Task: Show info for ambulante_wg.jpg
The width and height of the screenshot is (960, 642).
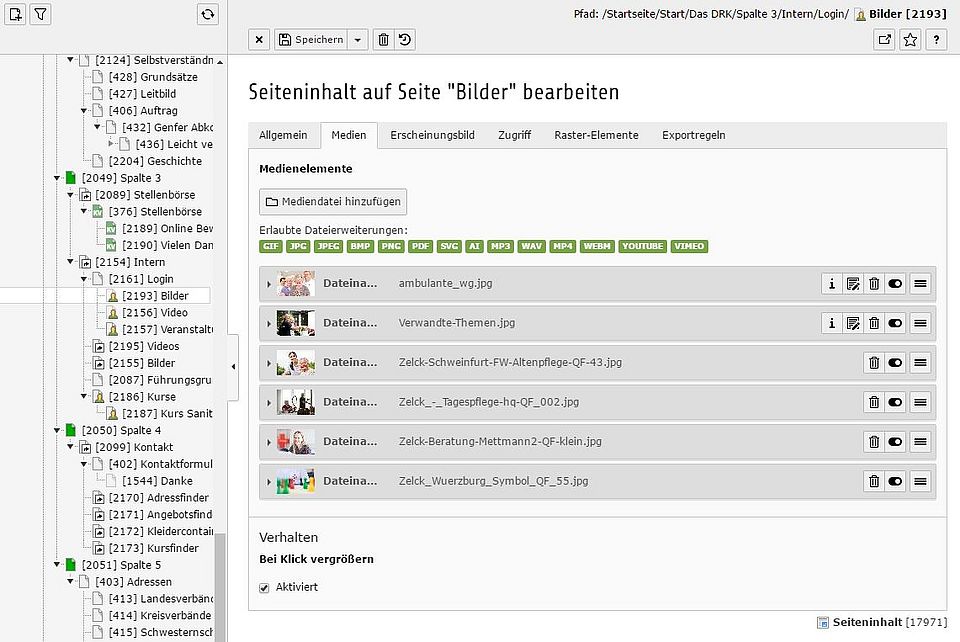Action: click(832, 284)
